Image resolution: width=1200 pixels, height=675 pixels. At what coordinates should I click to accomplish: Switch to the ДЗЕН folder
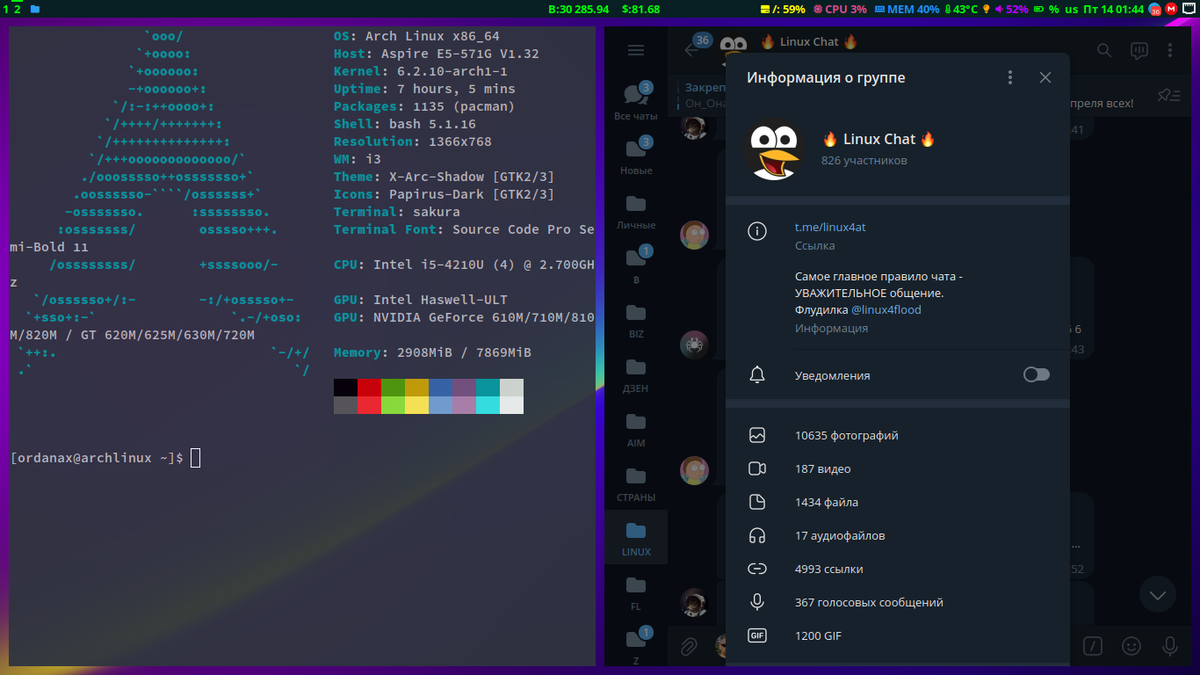coord(636,374)
